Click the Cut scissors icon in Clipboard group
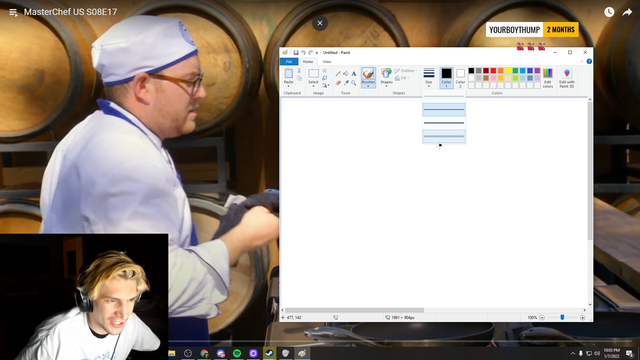This screenshot has height=360, width=640. coord(299,71)
